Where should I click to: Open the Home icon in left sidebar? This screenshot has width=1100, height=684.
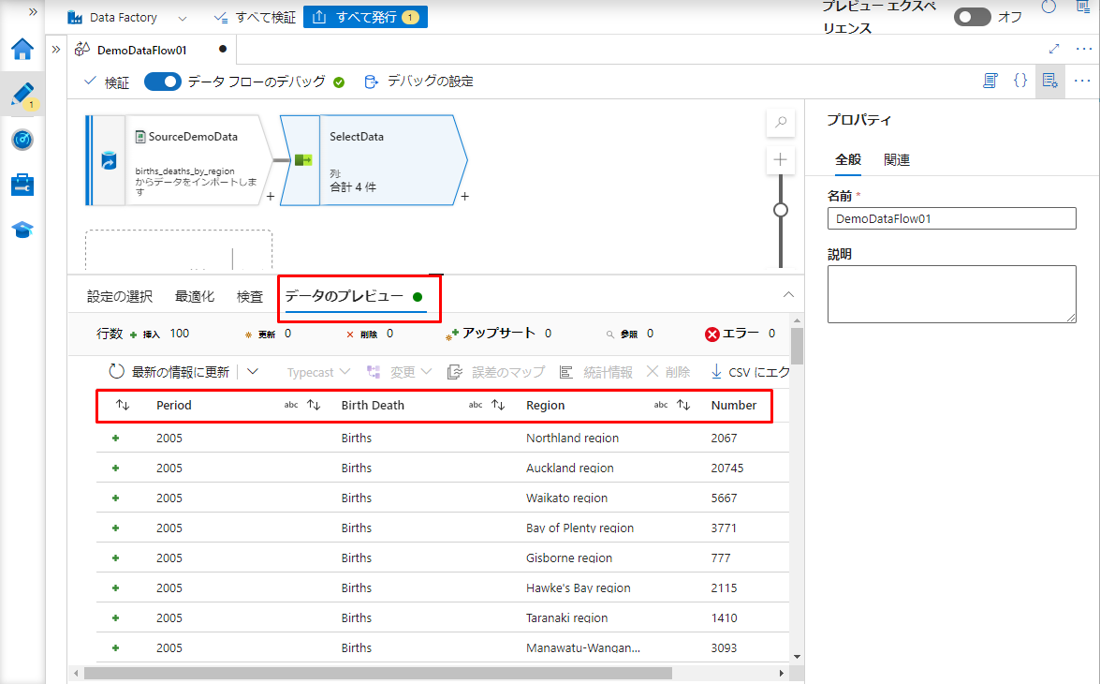point(22,49)
